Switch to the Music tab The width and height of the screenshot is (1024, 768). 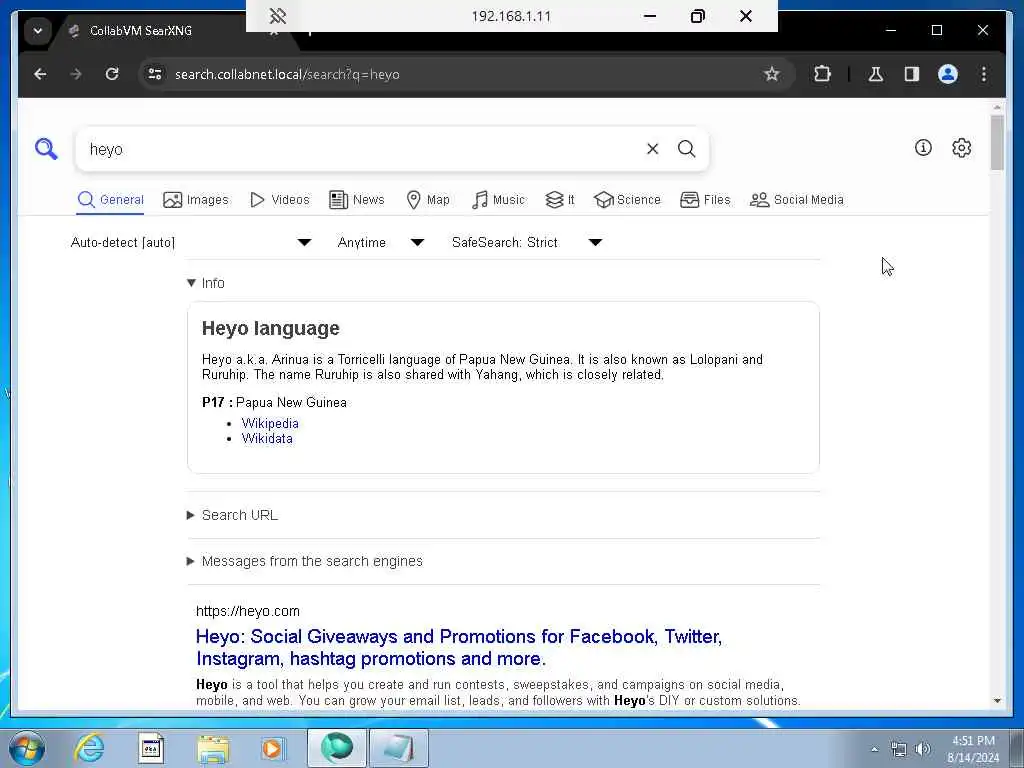coord(498,200)
